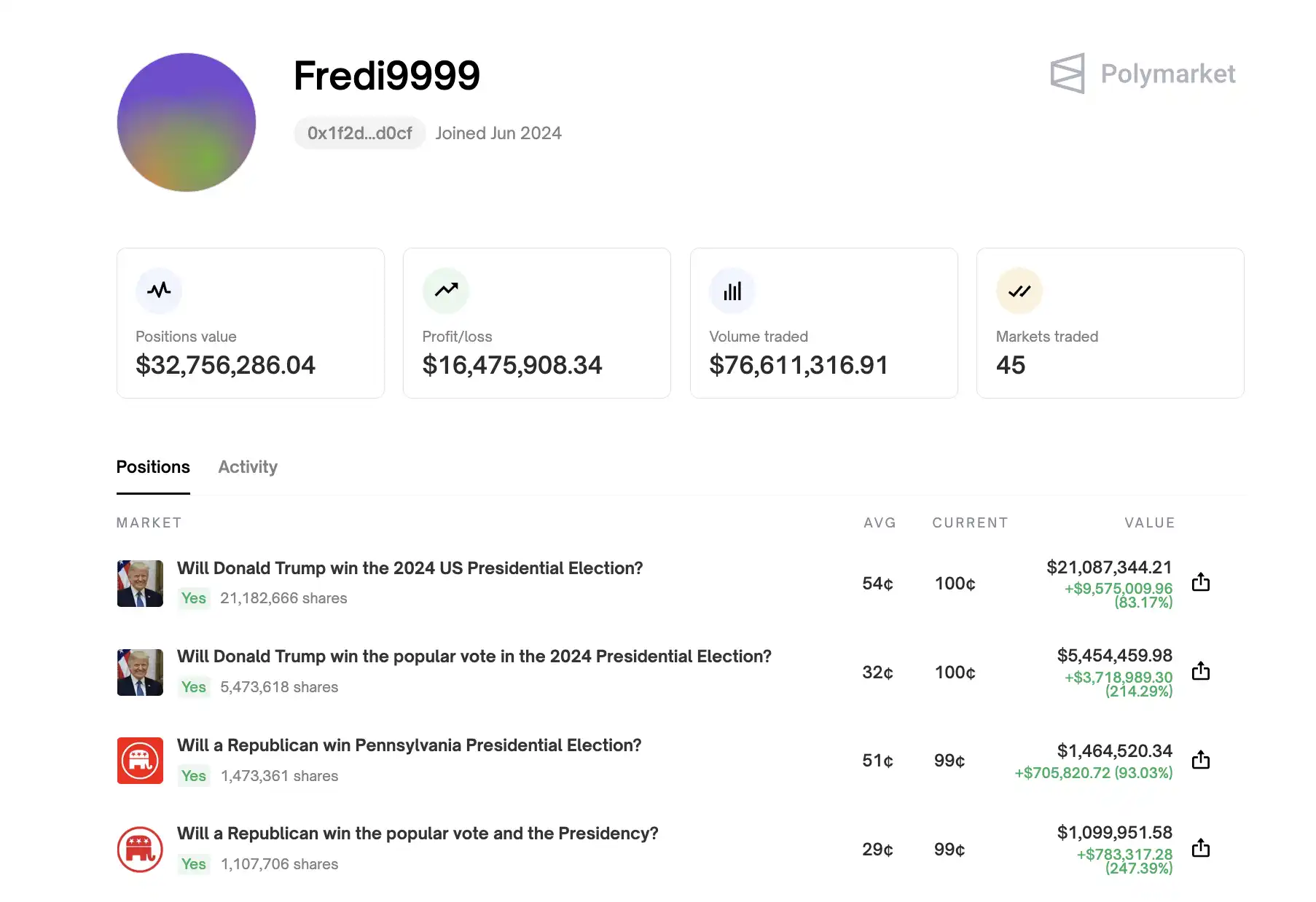
Task: Click the Volume traded bar chart icon
Action: coord(732,291)
